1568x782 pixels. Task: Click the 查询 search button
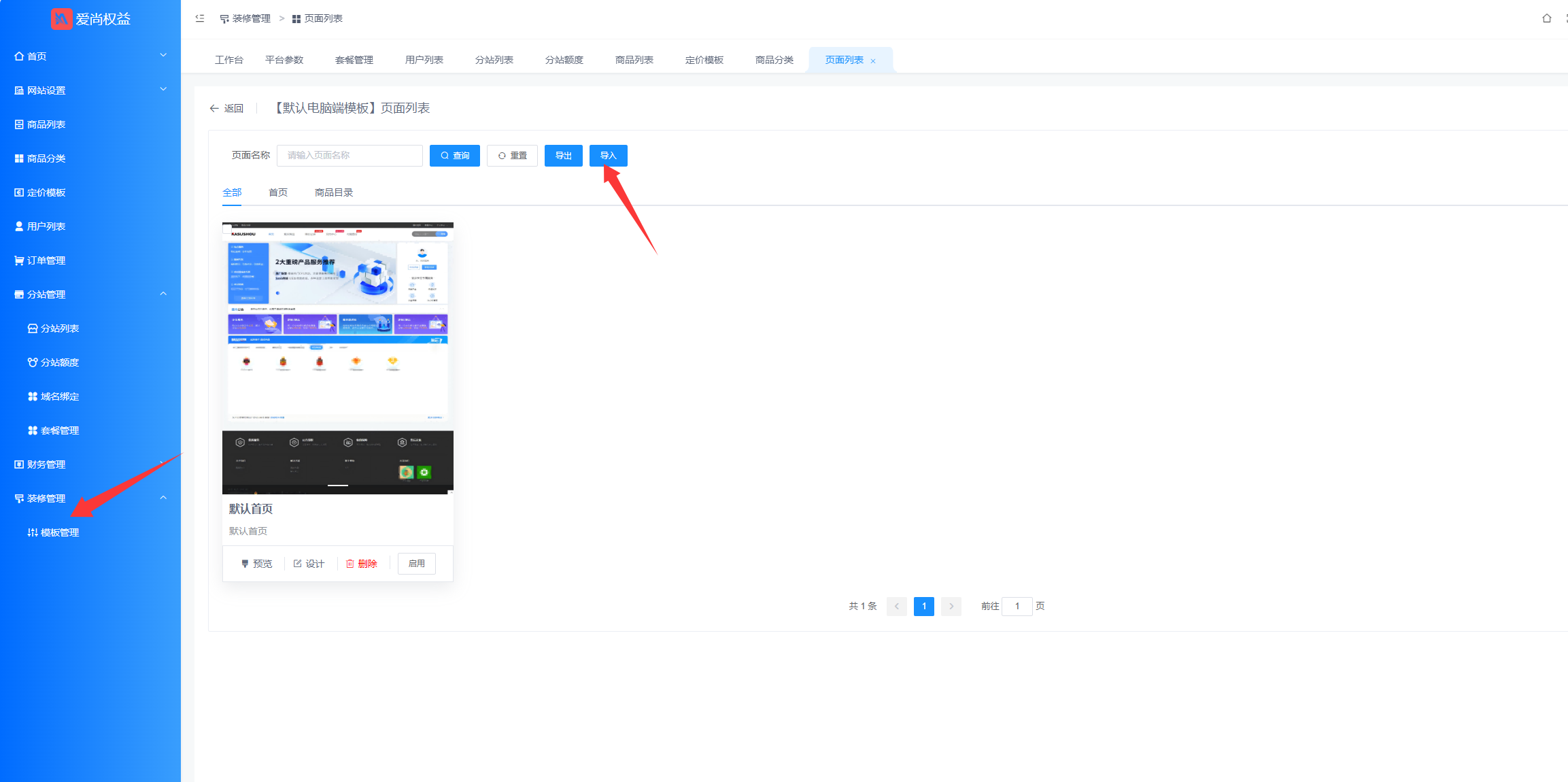(x=455, y=155)
